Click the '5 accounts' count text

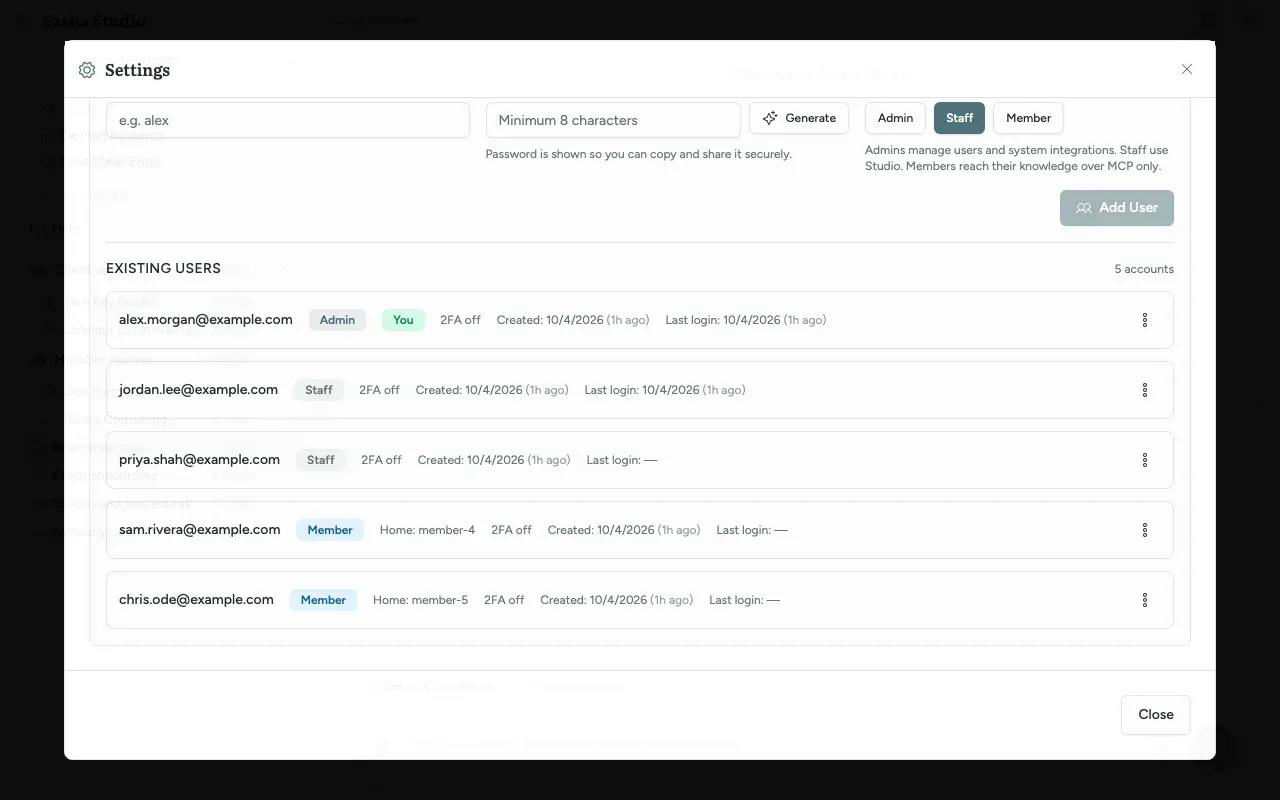coord(1144,269)
